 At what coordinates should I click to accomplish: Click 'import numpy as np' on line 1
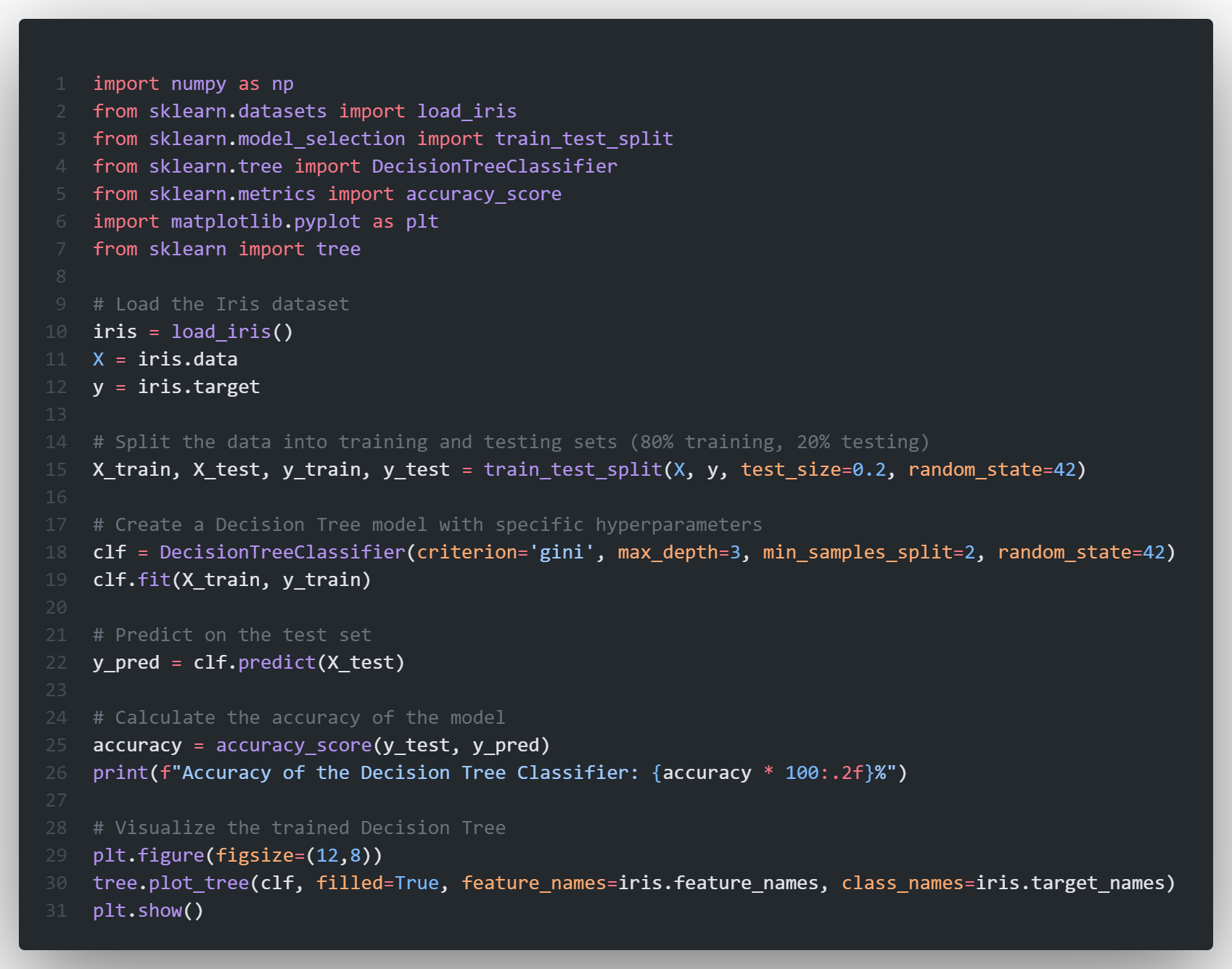point(193,84)
